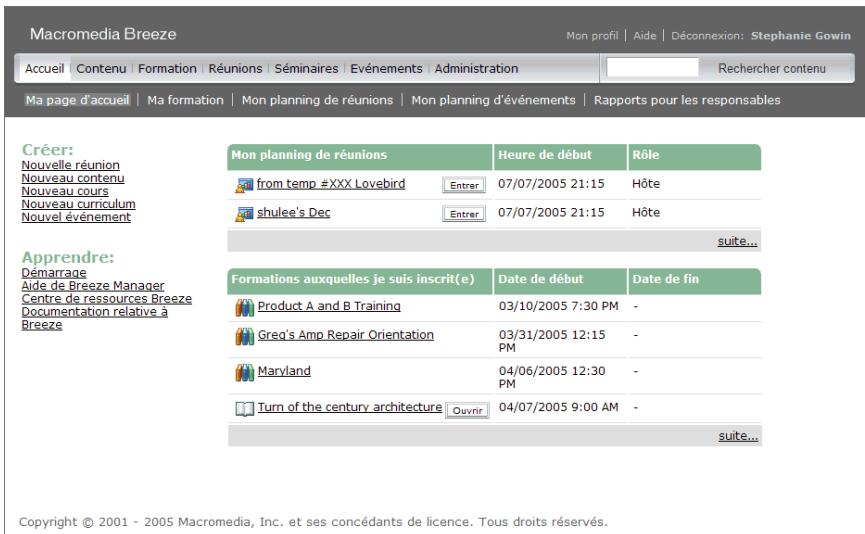Click the meeting icon beside from temp #XXX Lovebird
Image resolution: width=865 pixels, height=534 pixels.
pos(244,185)
